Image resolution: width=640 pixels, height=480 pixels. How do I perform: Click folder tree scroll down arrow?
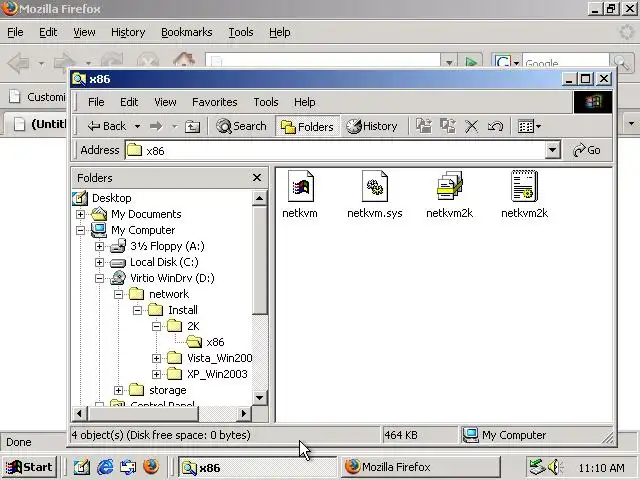click(x=260, y=398)
